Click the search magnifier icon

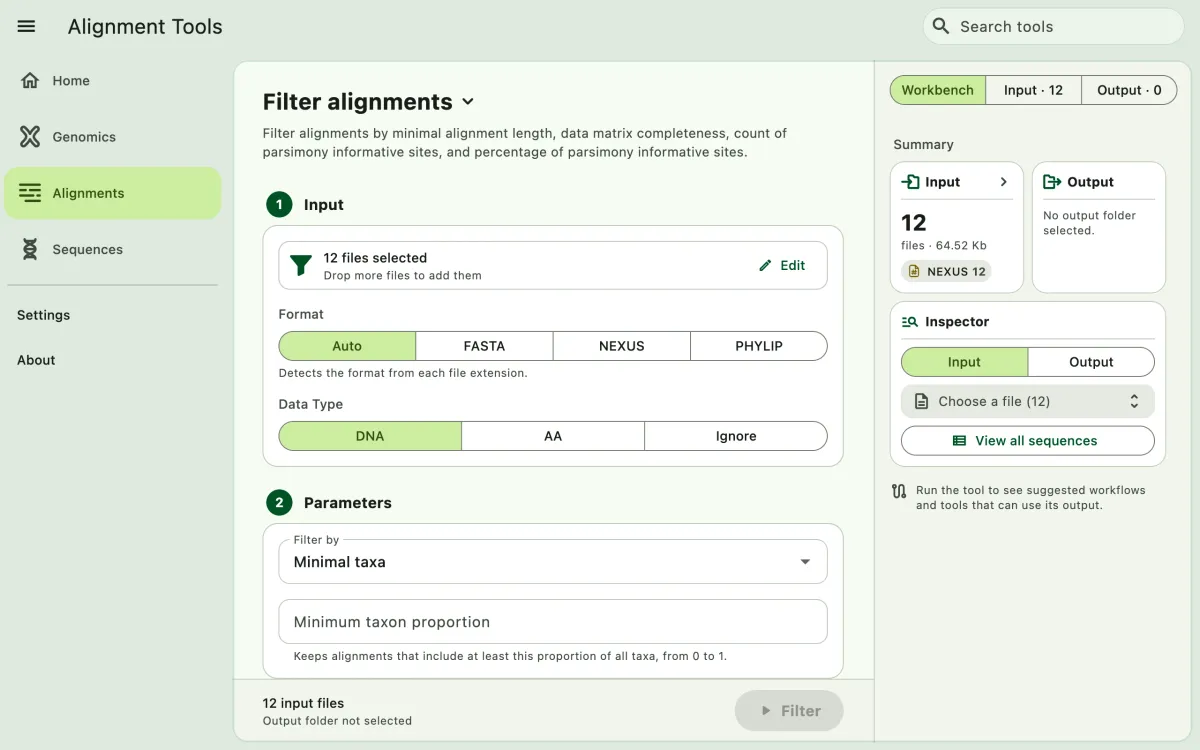tap(940, 26)
